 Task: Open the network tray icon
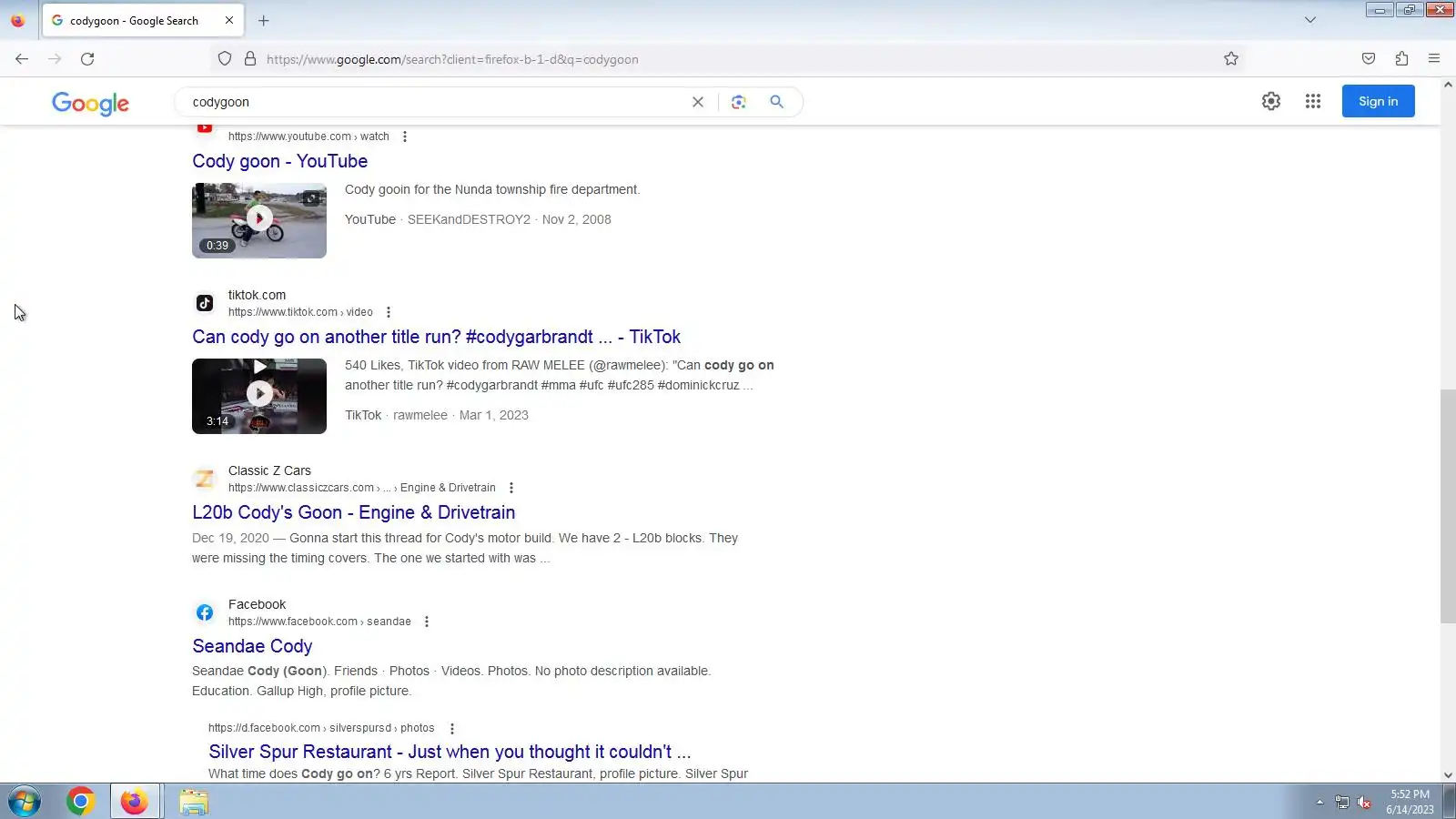pyautogui.click(x=1342, y=802)
